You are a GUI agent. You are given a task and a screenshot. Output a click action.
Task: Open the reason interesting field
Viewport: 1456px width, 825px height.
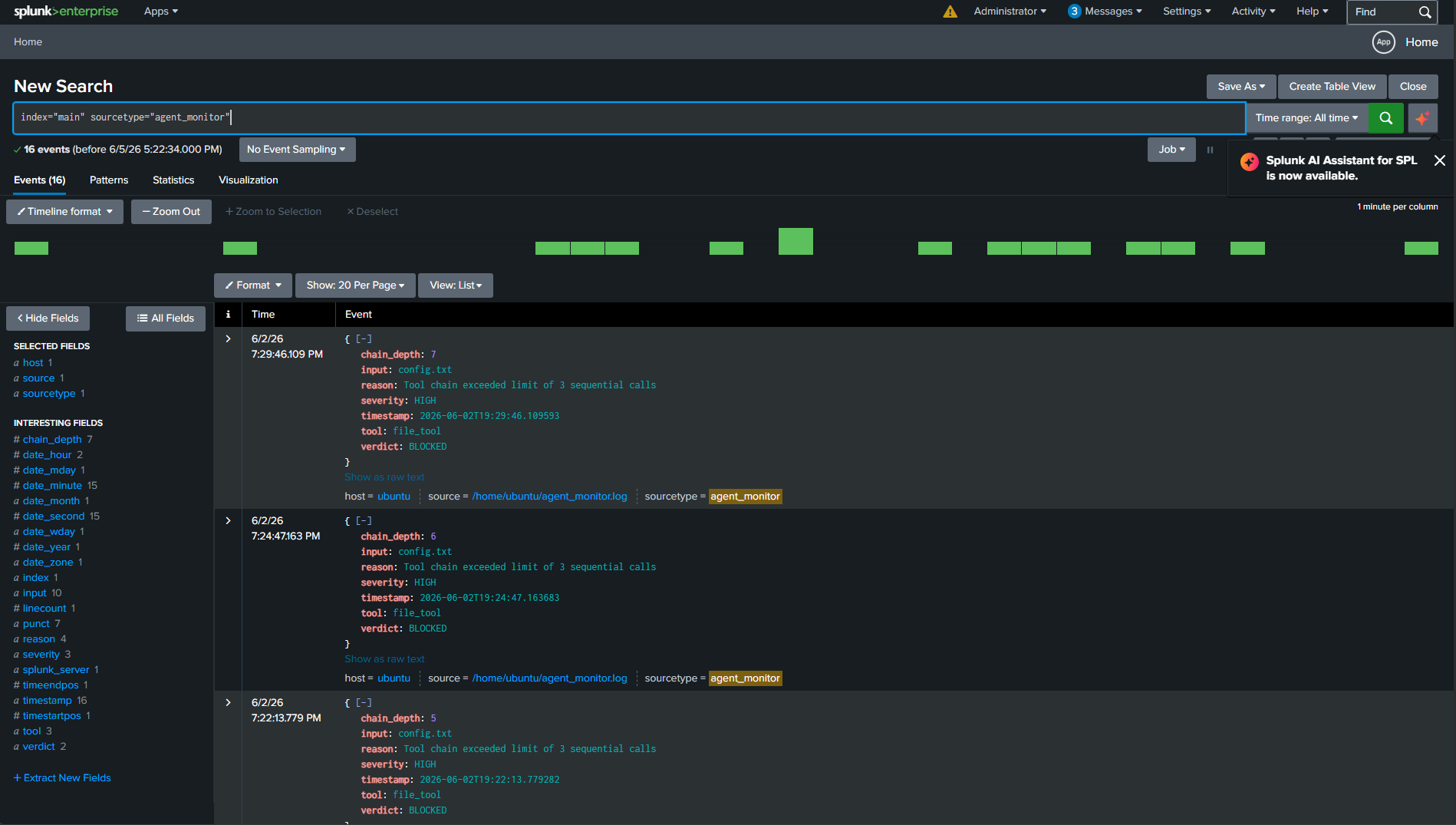(x=38, y=639)
